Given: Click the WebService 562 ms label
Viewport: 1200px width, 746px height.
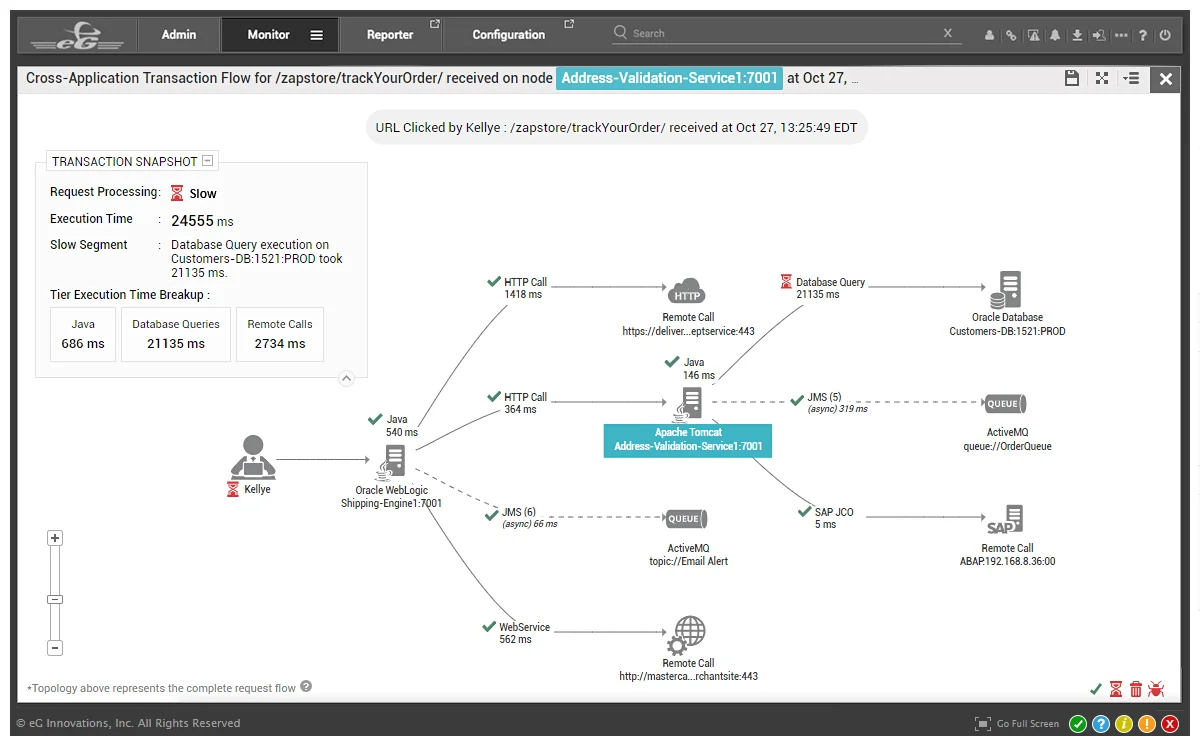Looking at the screenshot, I should (x=524, y=633).
